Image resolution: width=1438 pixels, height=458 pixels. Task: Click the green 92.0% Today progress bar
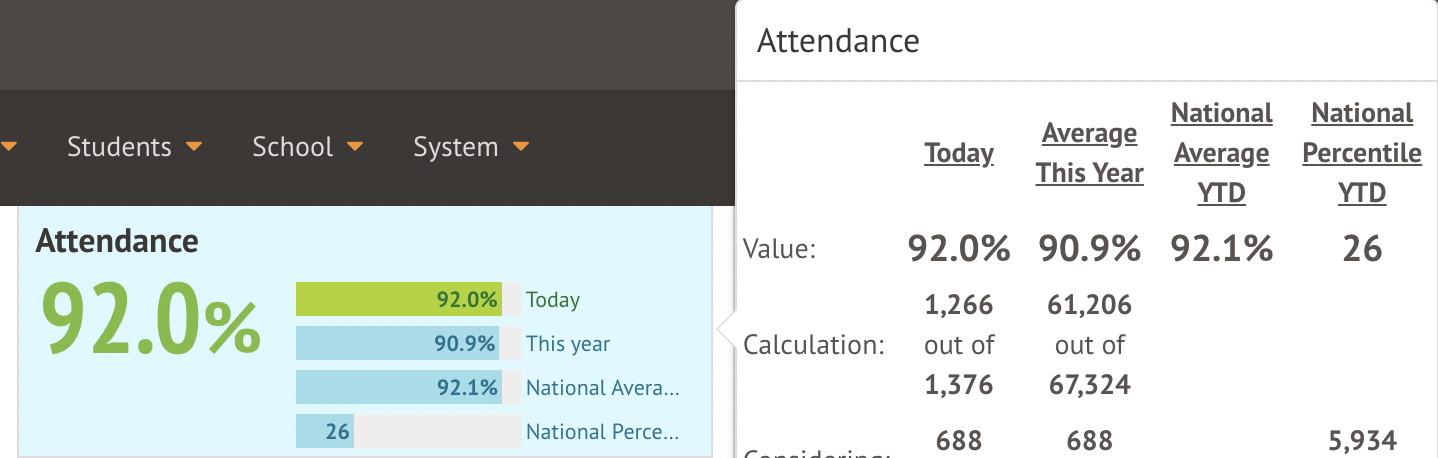click(398, 299)
